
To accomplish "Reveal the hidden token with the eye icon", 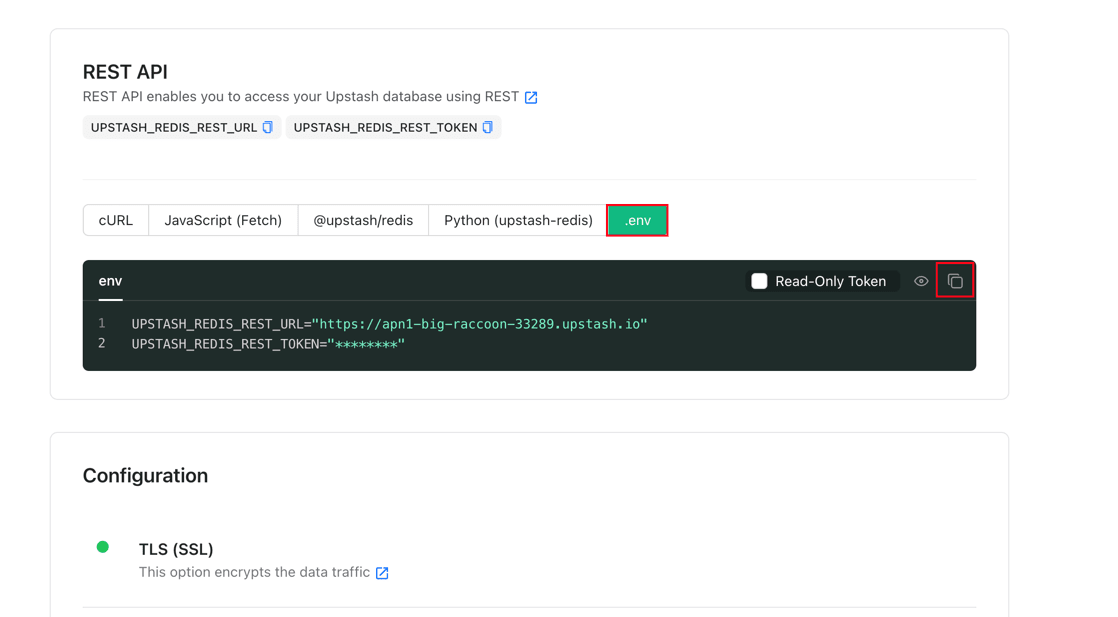I will tap(920, 280).
